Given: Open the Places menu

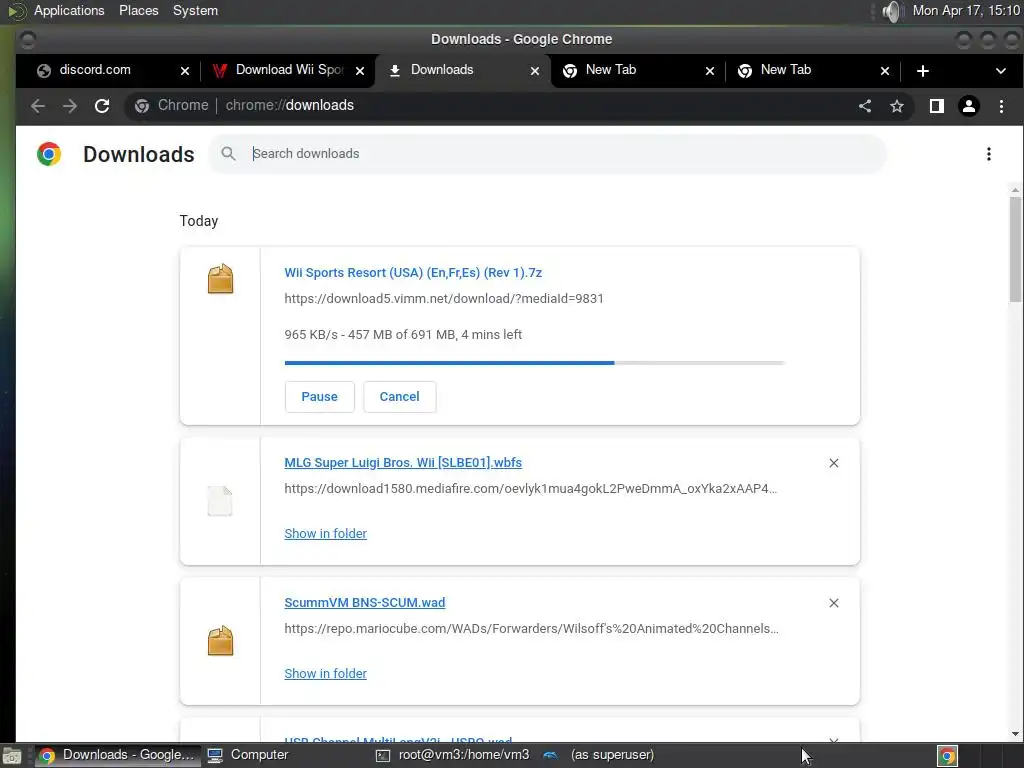Looking at the screenshot, I should (138, 10).
